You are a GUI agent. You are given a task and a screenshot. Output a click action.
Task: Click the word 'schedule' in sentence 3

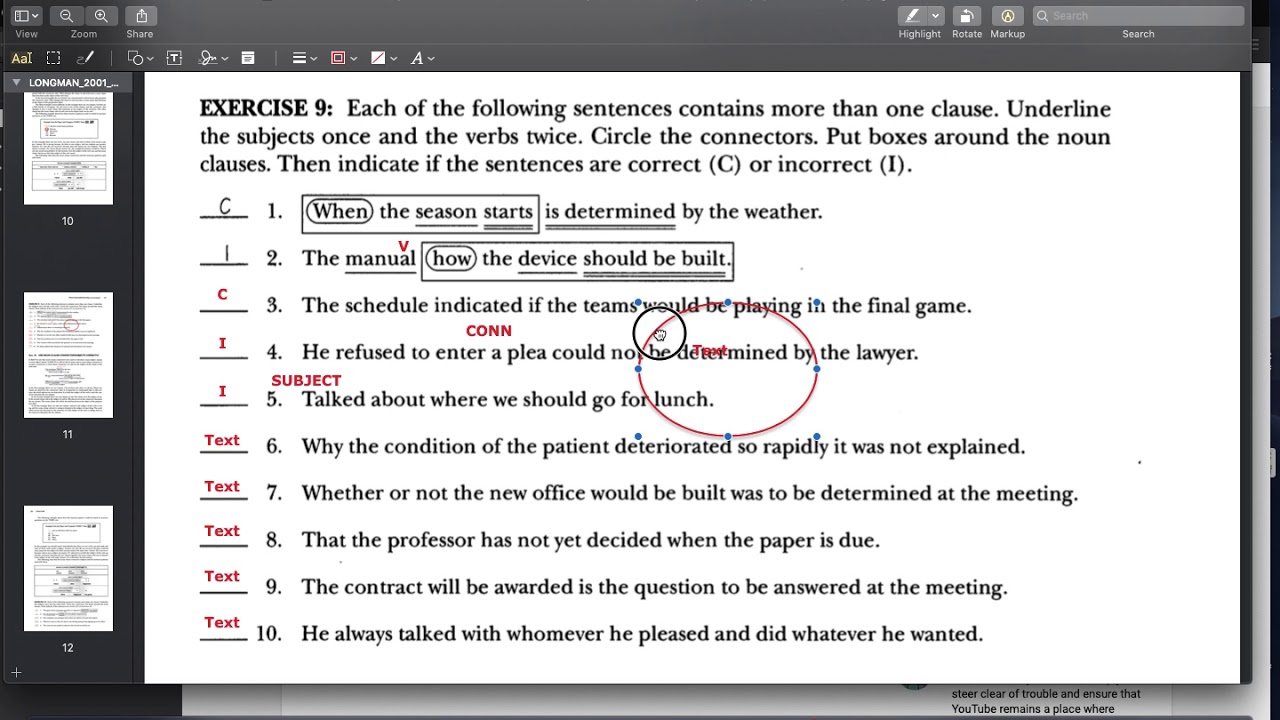(385, 306)
